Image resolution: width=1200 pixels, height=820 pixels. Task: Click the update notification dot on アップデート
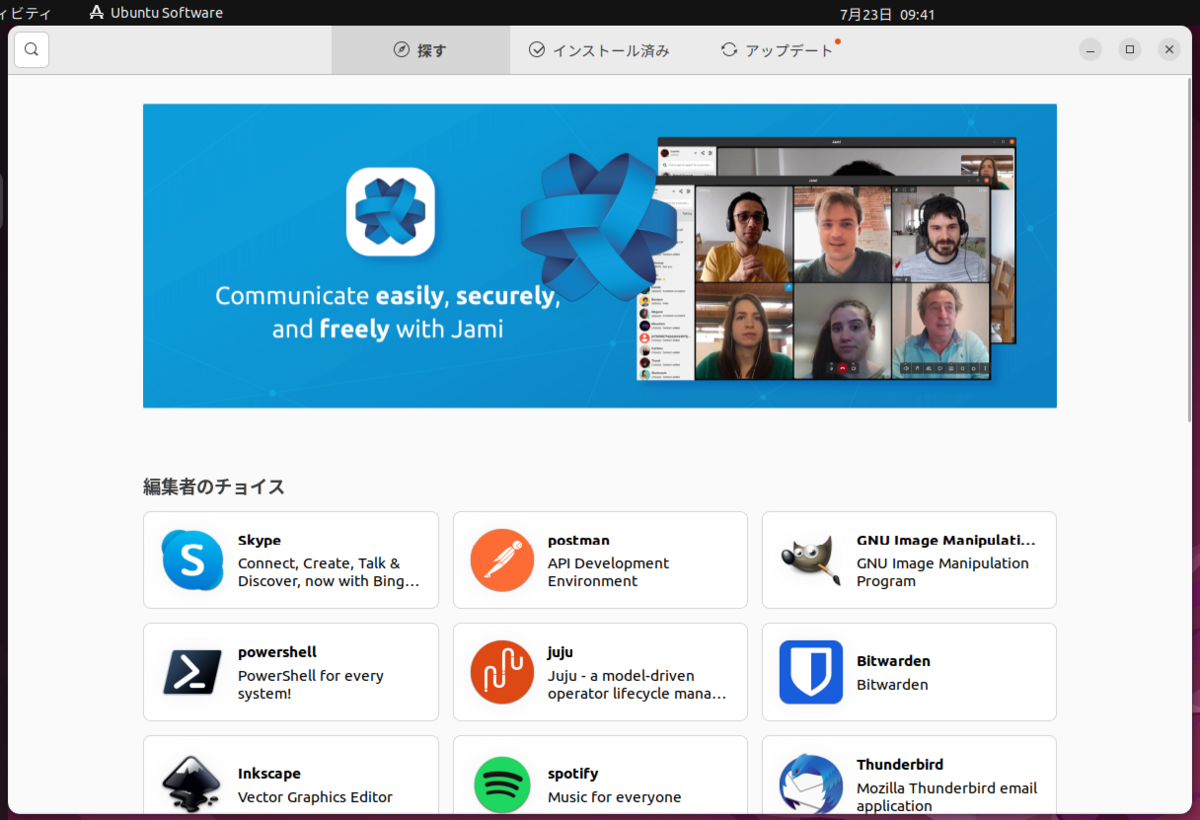(838, 42)
